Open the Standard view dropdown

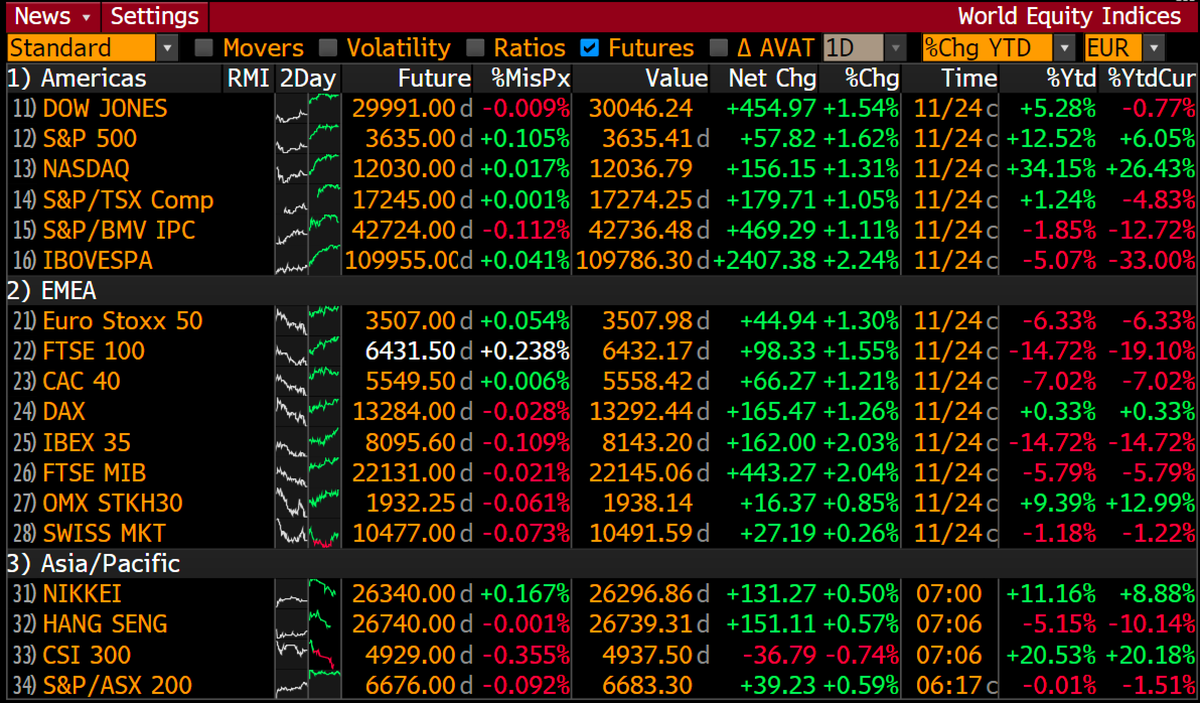[91, 48]
